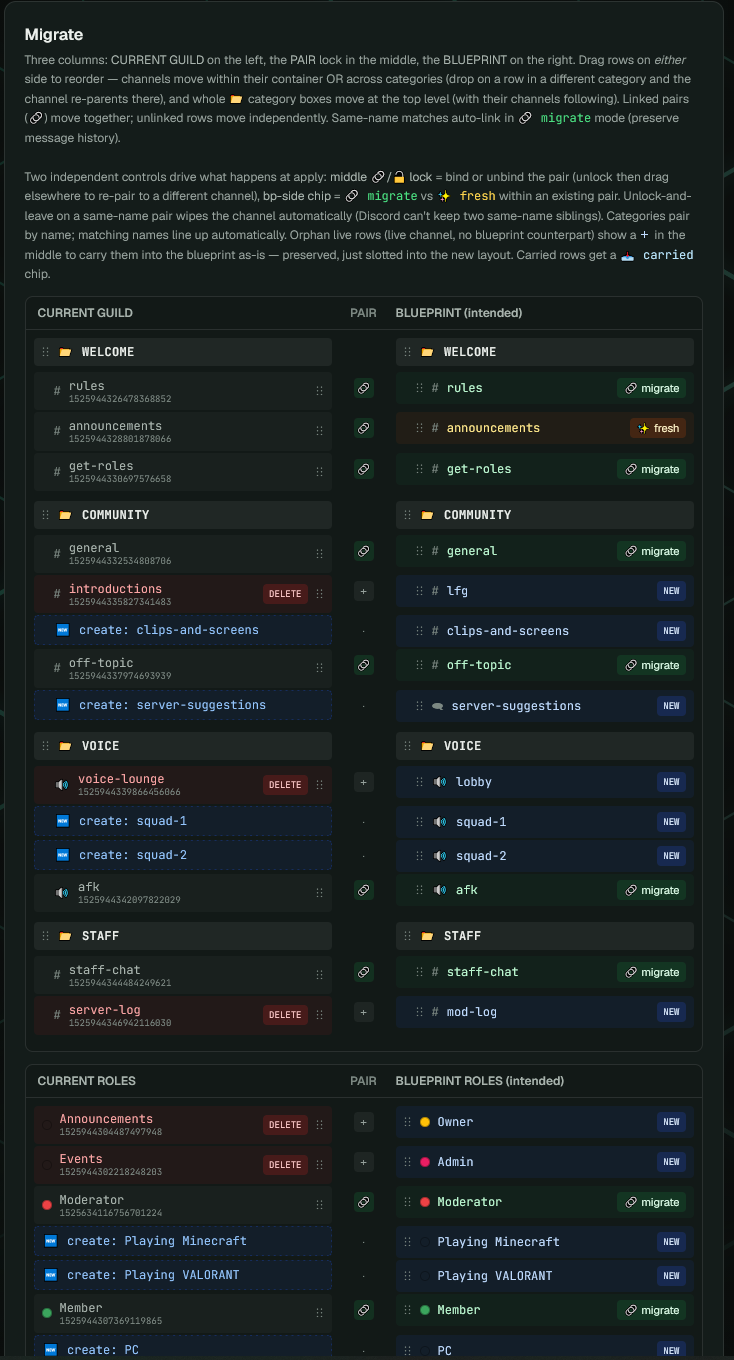Viewport: 734px width, 1360px height.
Task: Click the DELETE badge on introductions
Action: tap(285, 594)
